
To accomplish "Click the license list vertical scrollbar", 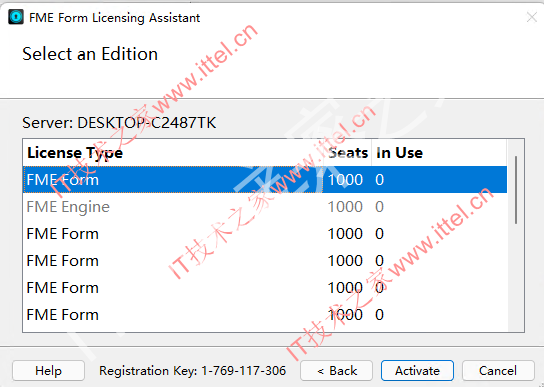I will point(516,190).
